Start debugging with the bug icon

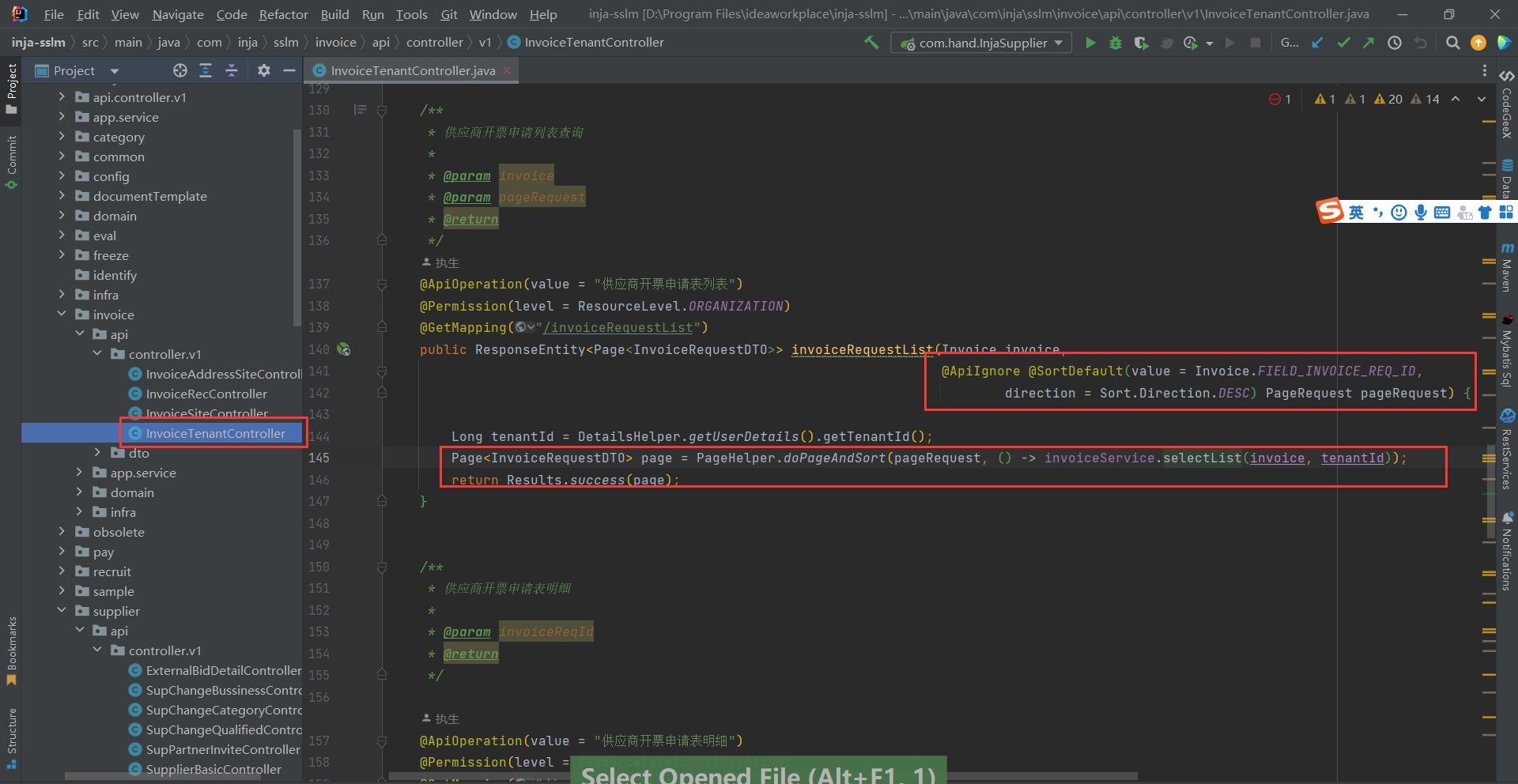click(1116, 43)
